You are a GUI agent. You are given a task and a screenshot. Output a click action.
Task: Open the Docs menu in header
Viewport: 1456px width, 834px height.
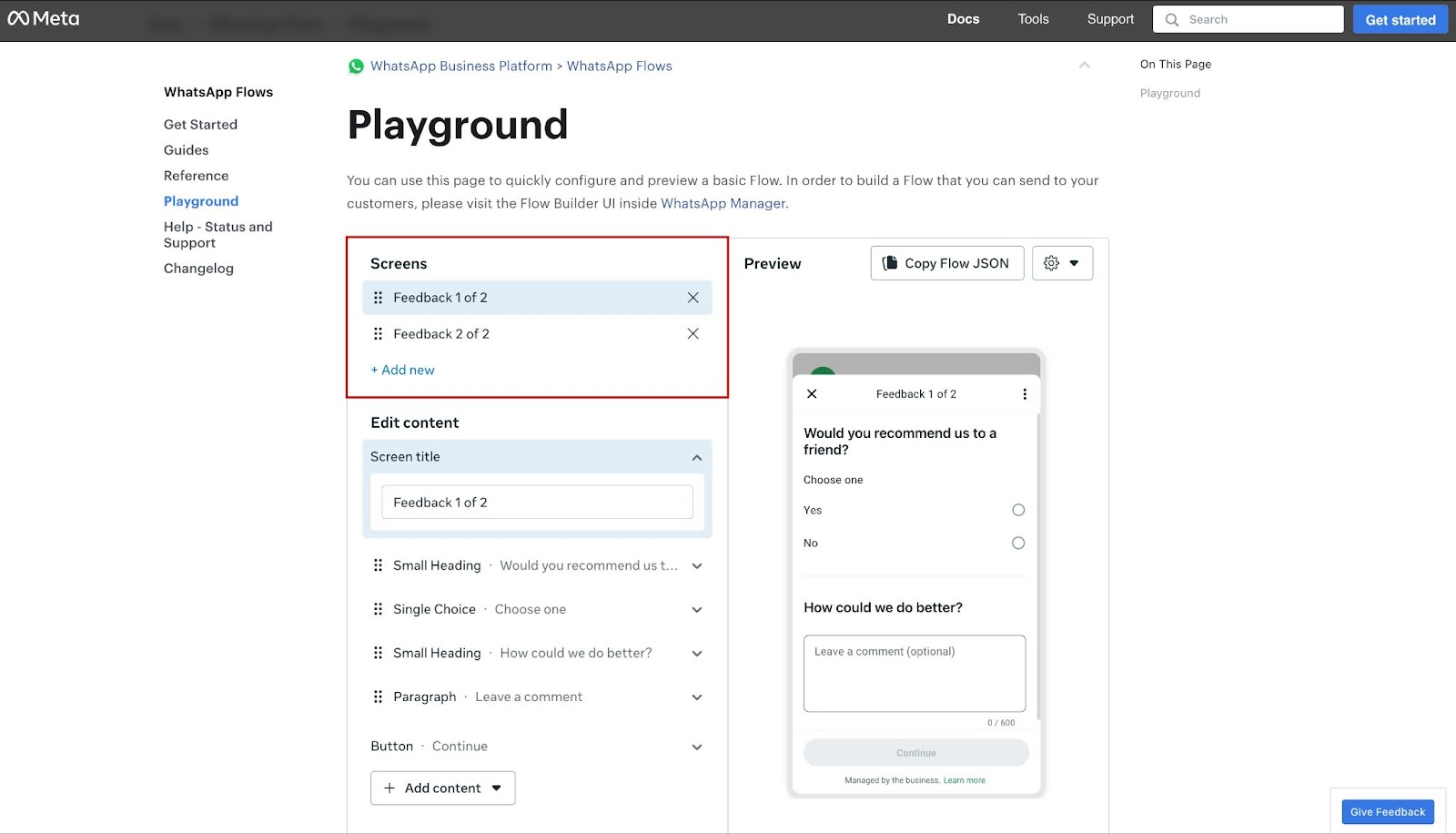click(963, 19)
